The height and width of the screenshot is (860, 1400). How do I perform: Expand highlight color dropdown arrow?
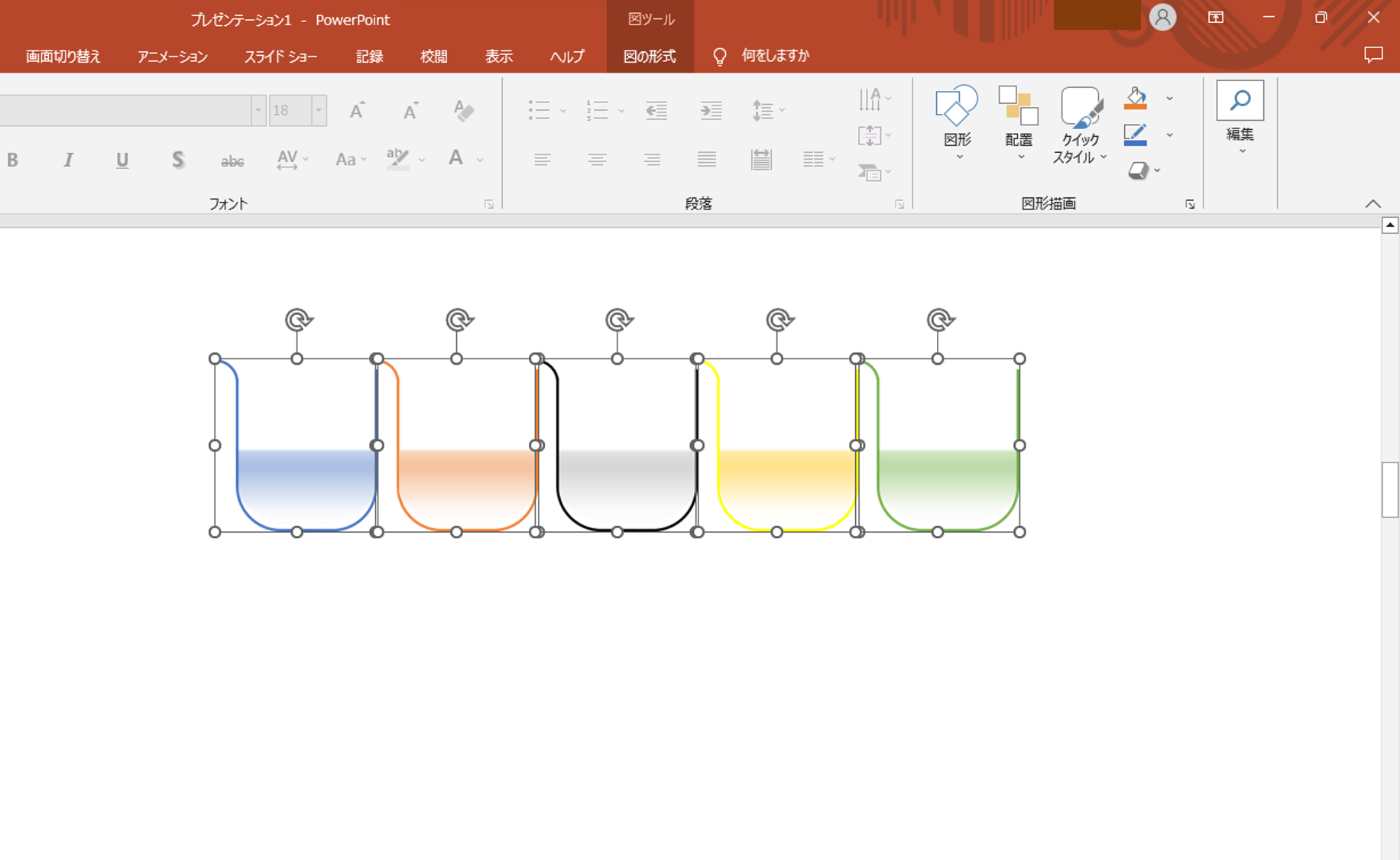422,160
